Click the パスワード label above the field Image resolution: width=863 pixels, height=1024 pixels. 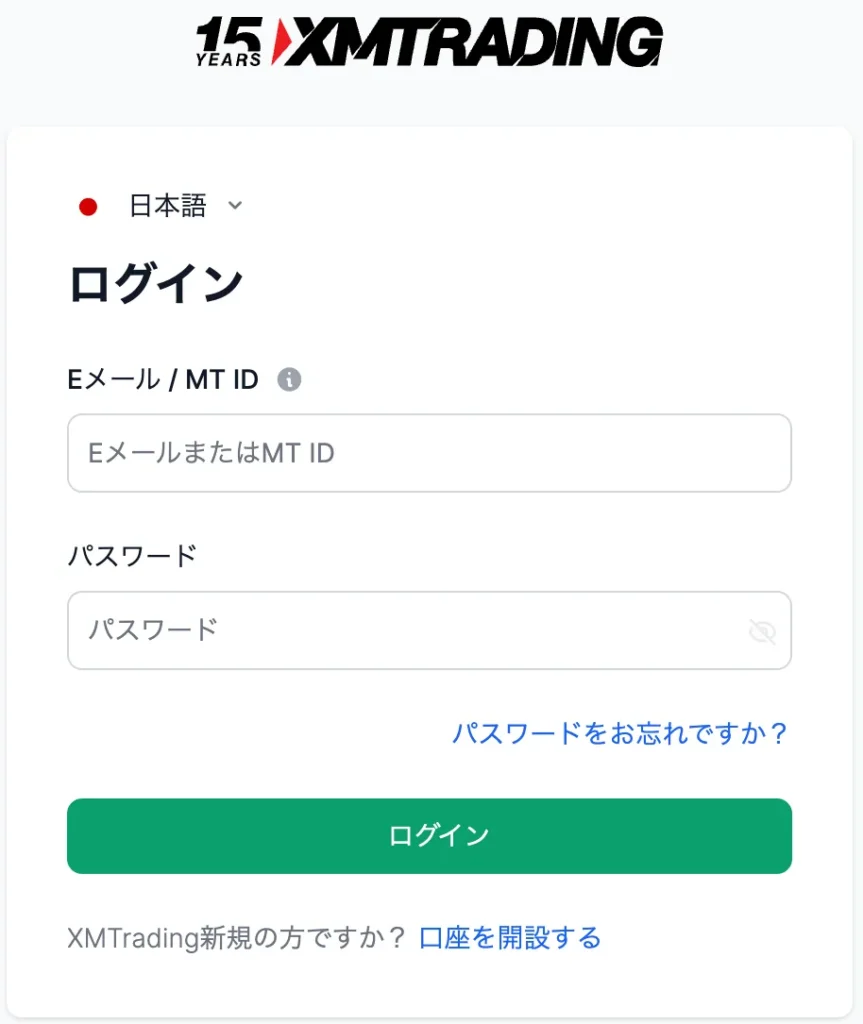tap(132, 556)
